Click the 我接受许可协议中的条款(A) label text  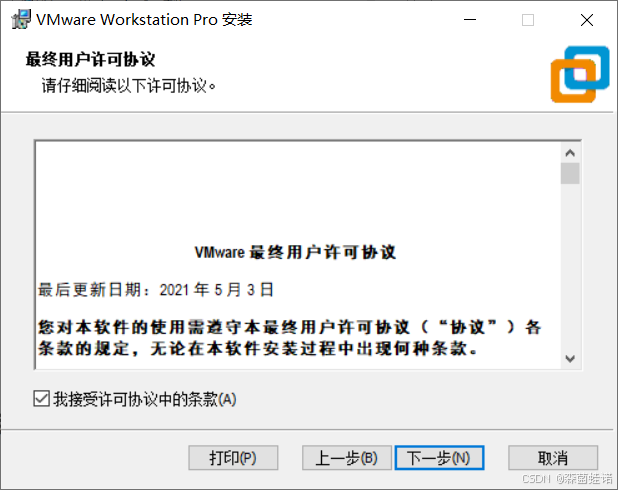[x=145, y=399]
